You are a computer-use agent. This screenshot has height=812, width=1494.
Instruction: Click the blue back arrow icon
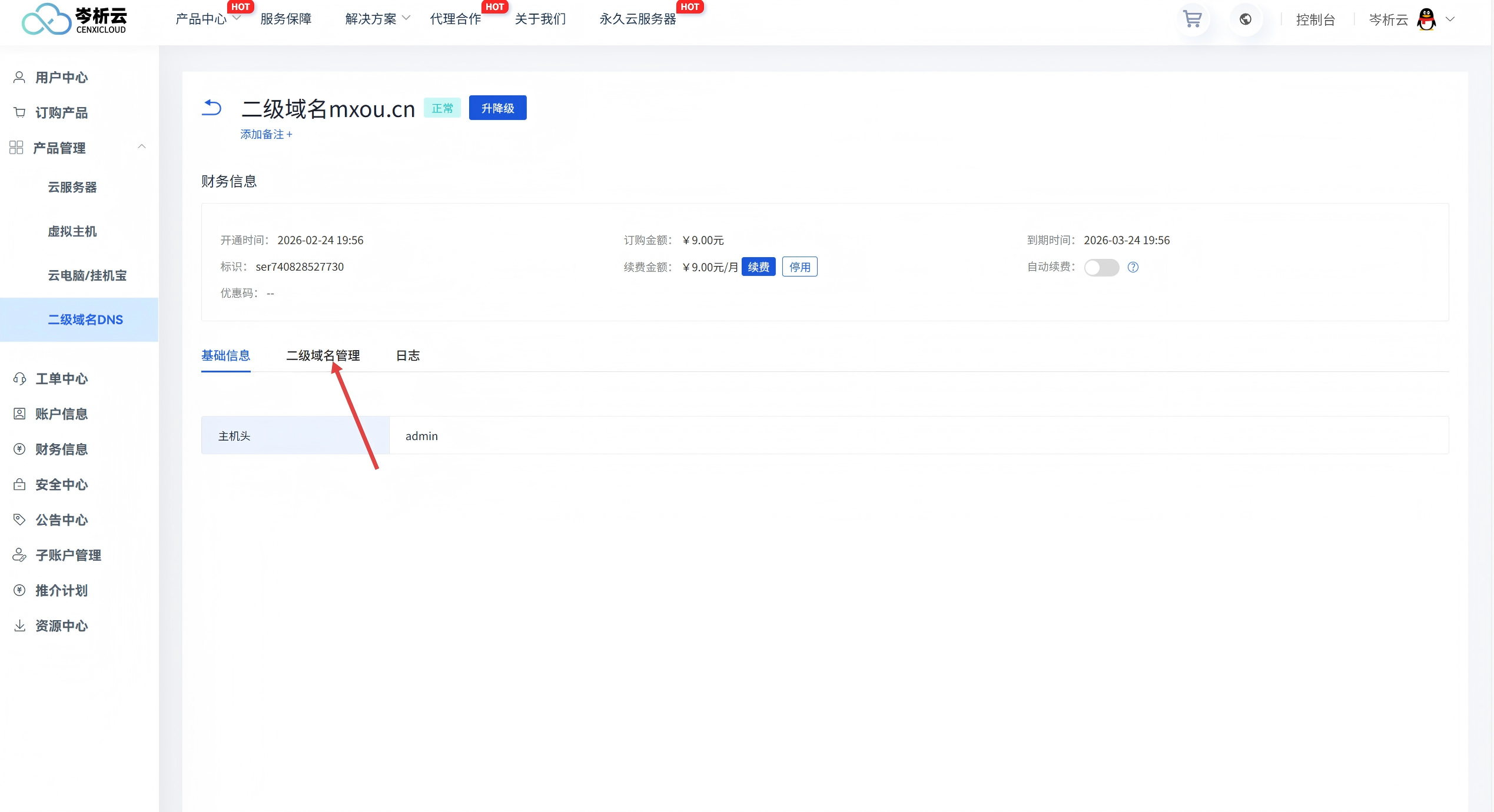click(x=211, y=108)
